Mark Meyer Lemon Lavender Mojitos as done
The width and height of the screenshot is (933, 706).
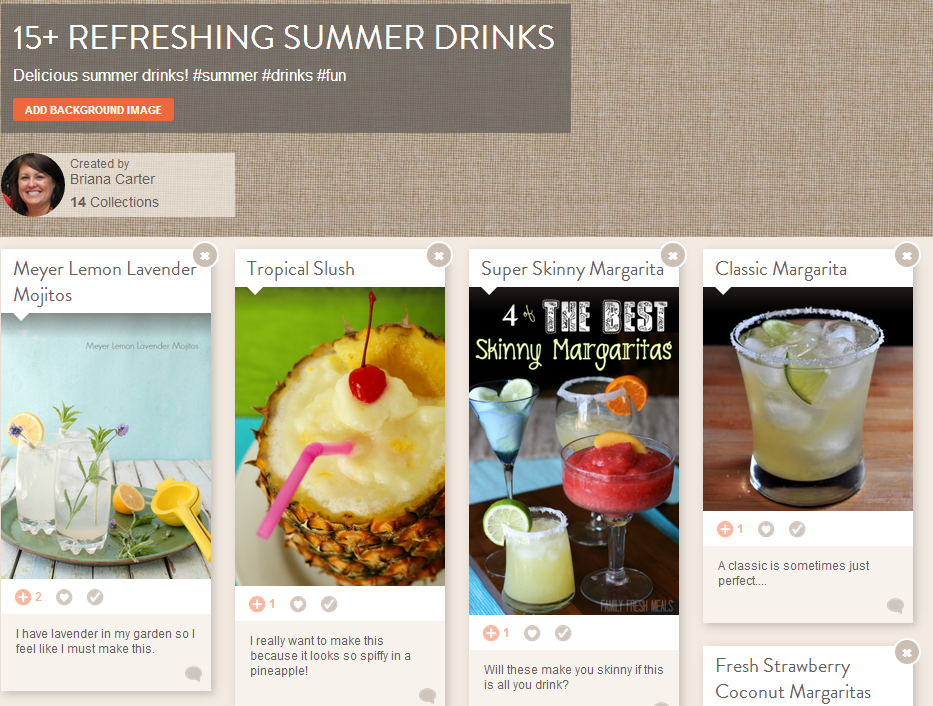(x=95, y=597)
